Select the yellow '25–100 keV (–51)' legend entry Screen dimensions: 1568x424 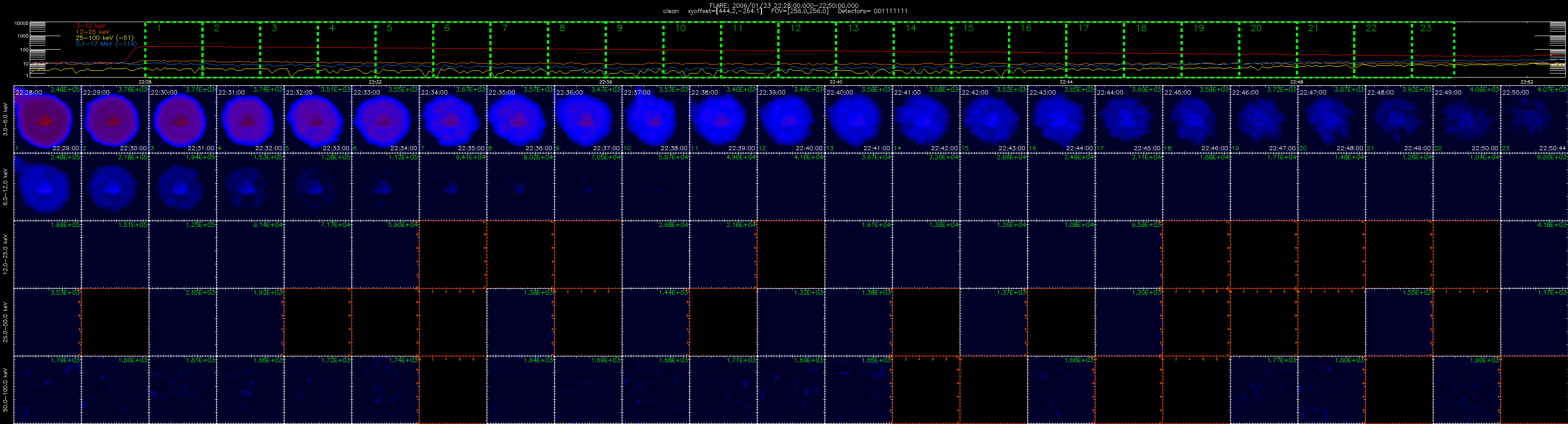tap(104, 38)
